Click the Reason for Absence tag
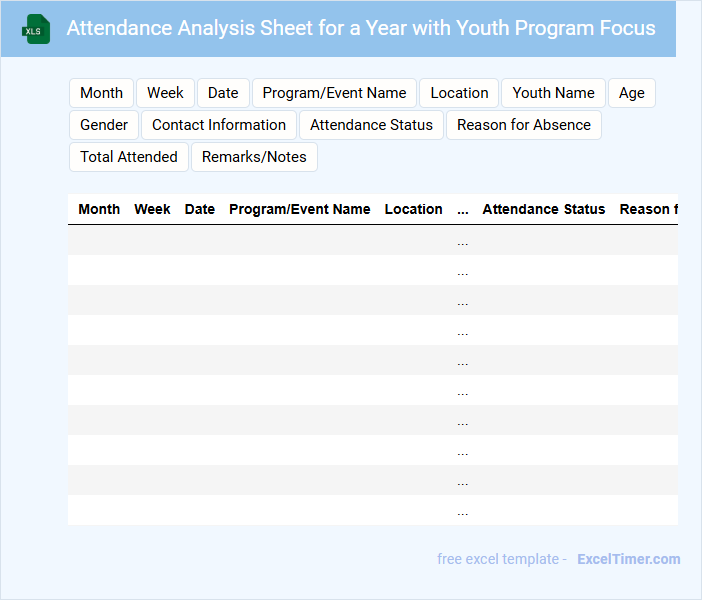Image resolution: width=702 pixels, height=600 pixels. tap(523, 125)
